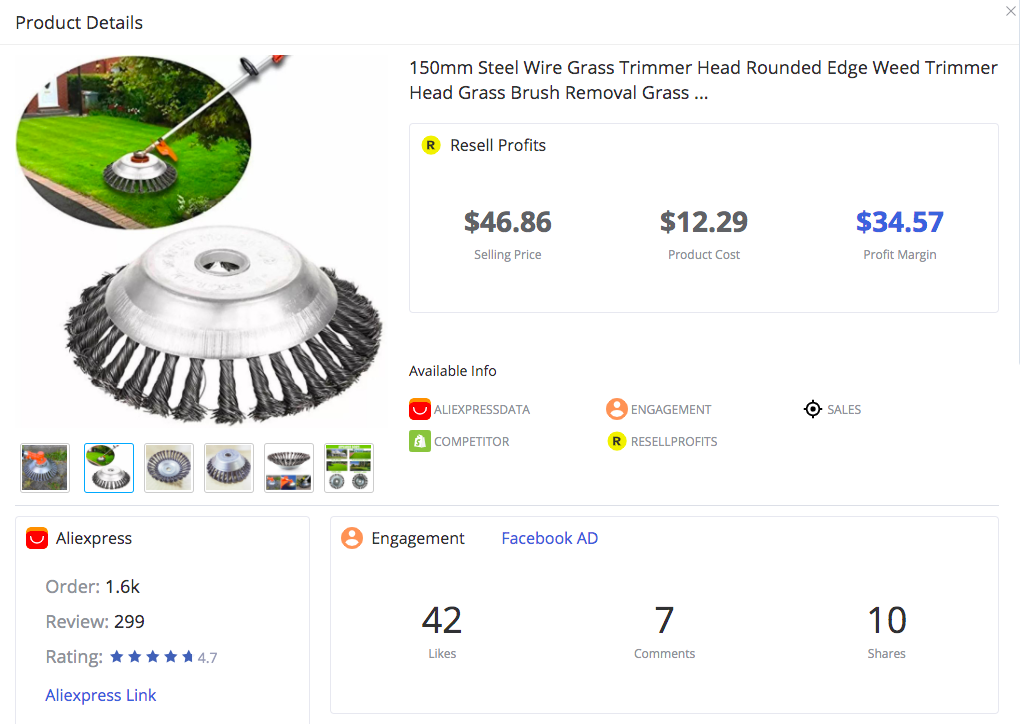Select the second highlighted product thumbnail
Image resolution: width=1020 pixels, height=724 pixels.
click(109, 468)
